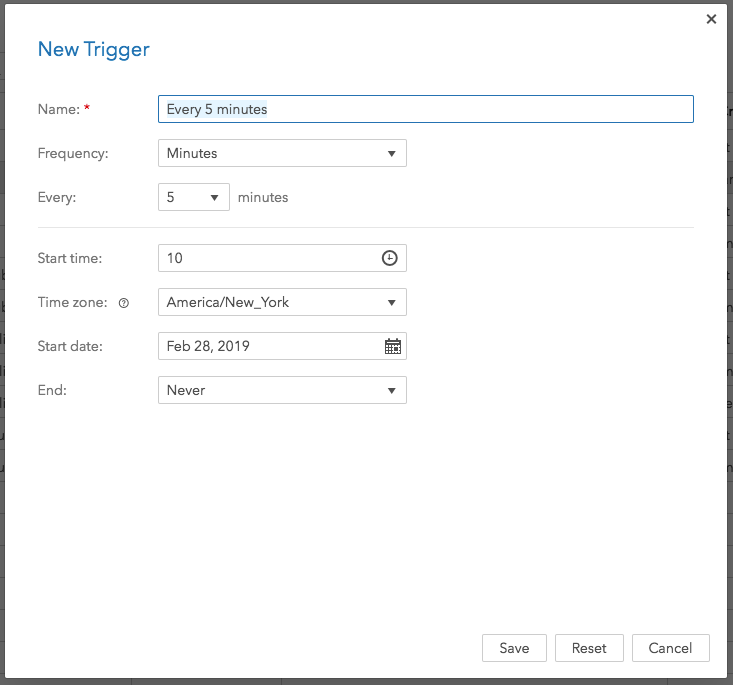The height and width of the screenshot is (685, 733).
Task: Hit the Reset button
Action: coord(589,648)
